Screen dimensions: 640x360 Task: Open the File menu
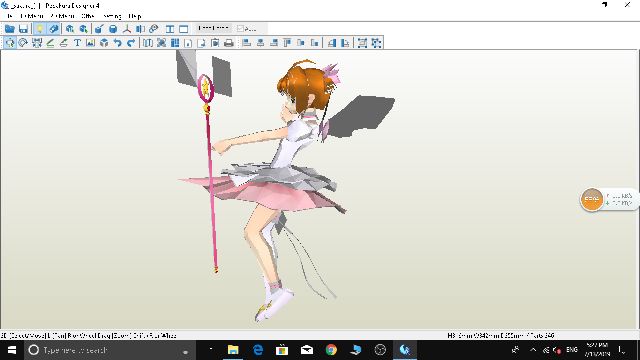pos(10,16)
